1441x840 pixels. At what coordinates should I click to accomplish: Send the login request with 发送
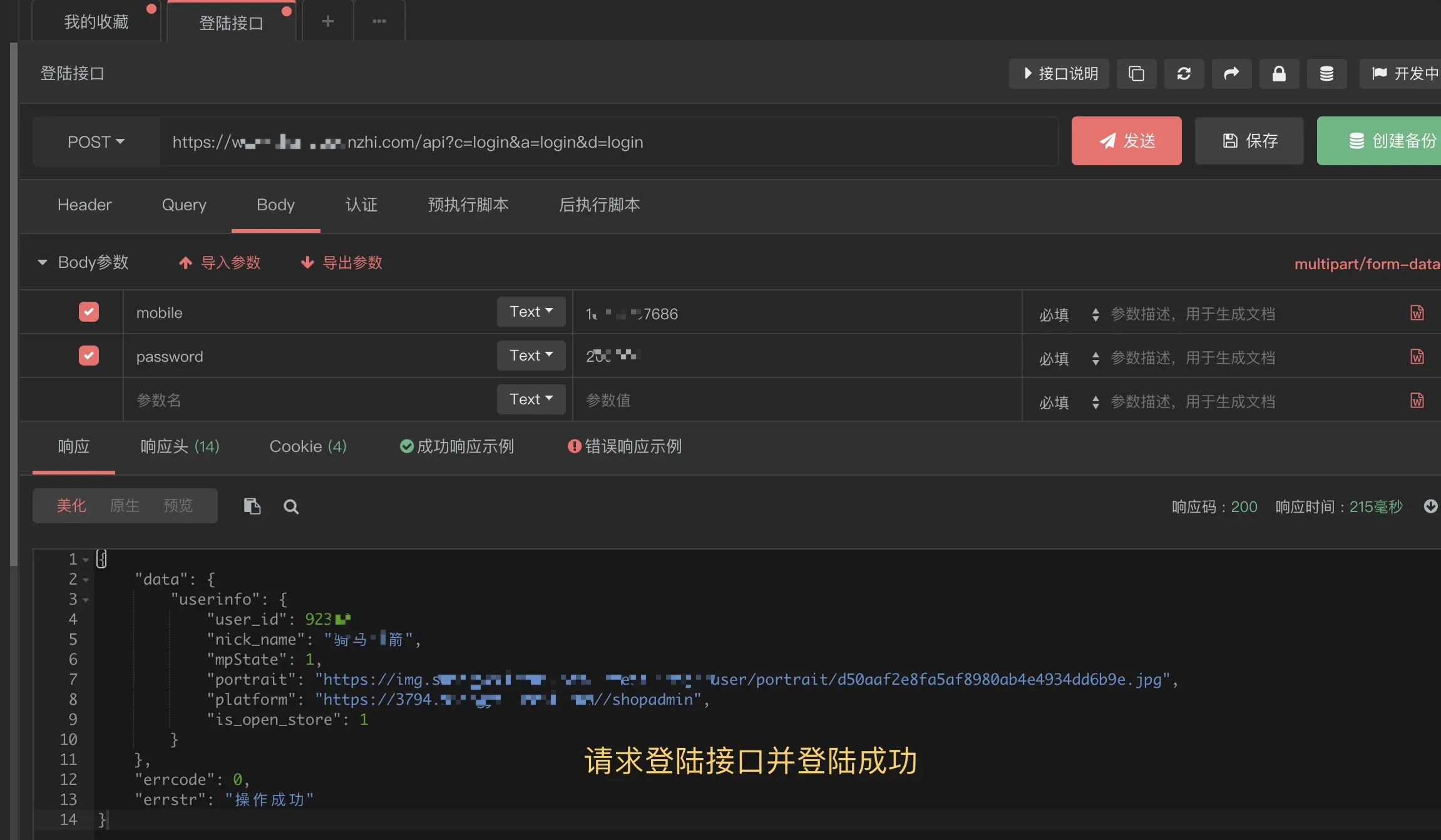click(1126, 140)
